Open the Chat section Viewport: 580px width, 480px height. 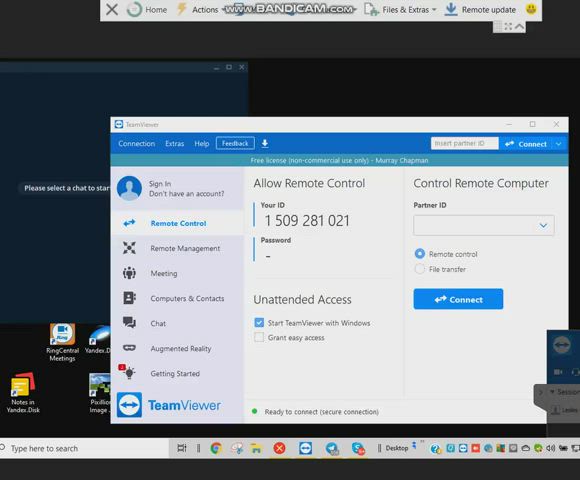click(x=178, y=323)
